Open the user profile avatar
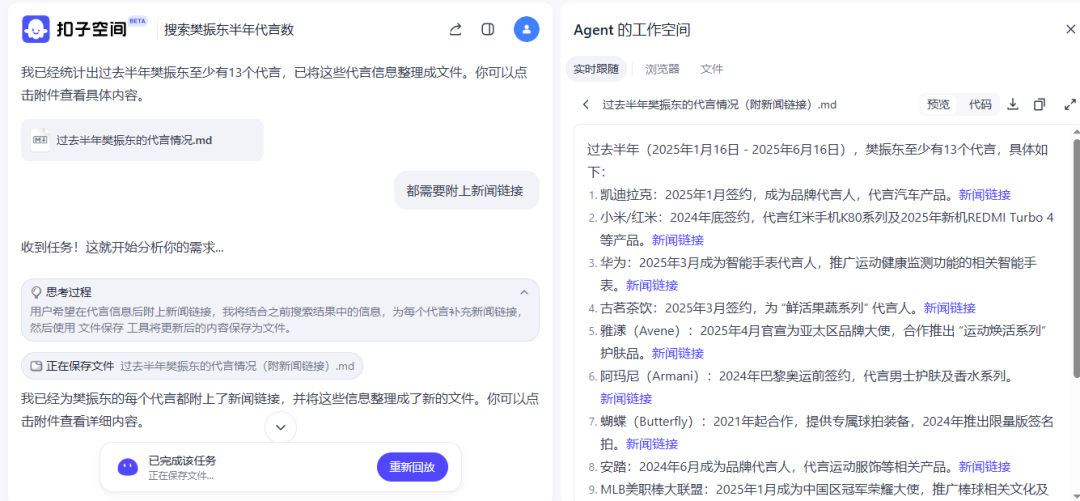 526,29
